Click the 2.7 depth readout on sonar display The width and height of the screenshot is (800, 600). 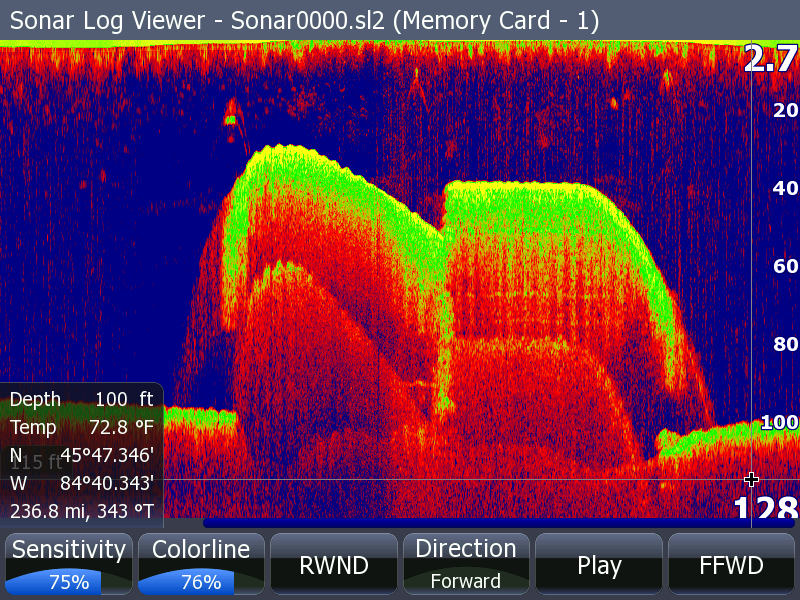768,59
